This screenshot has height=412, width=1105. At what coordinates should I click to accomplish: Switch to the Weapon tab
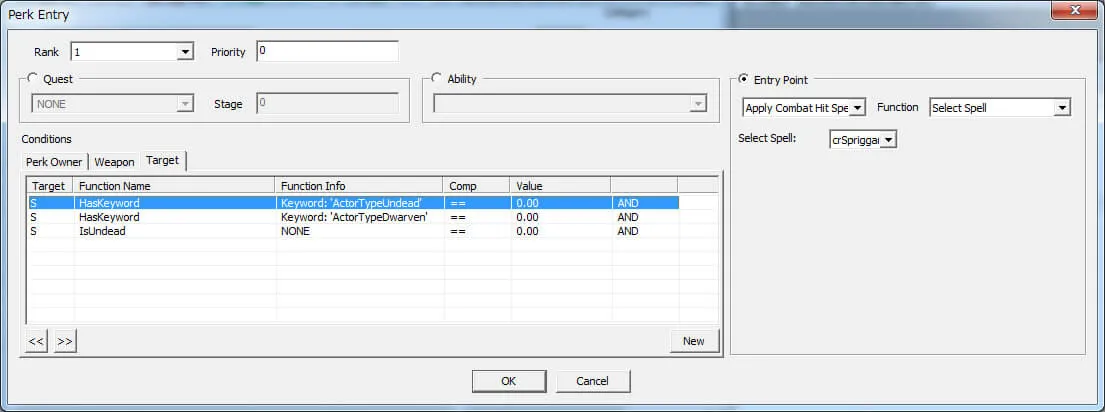[x=114, y=162]
